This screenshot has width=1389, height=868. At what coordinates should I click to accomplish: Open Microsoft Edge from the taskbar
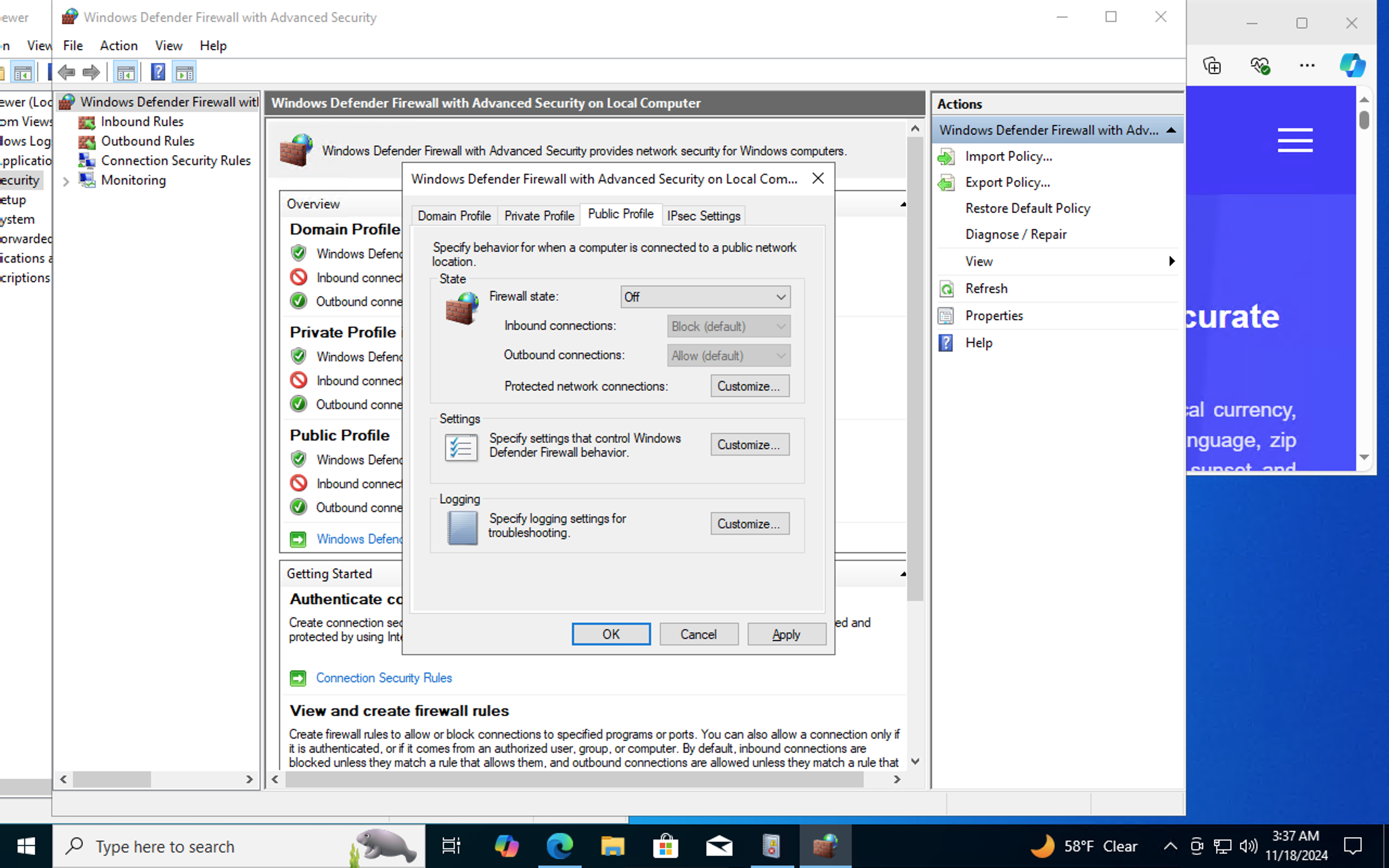coord(559,846)
